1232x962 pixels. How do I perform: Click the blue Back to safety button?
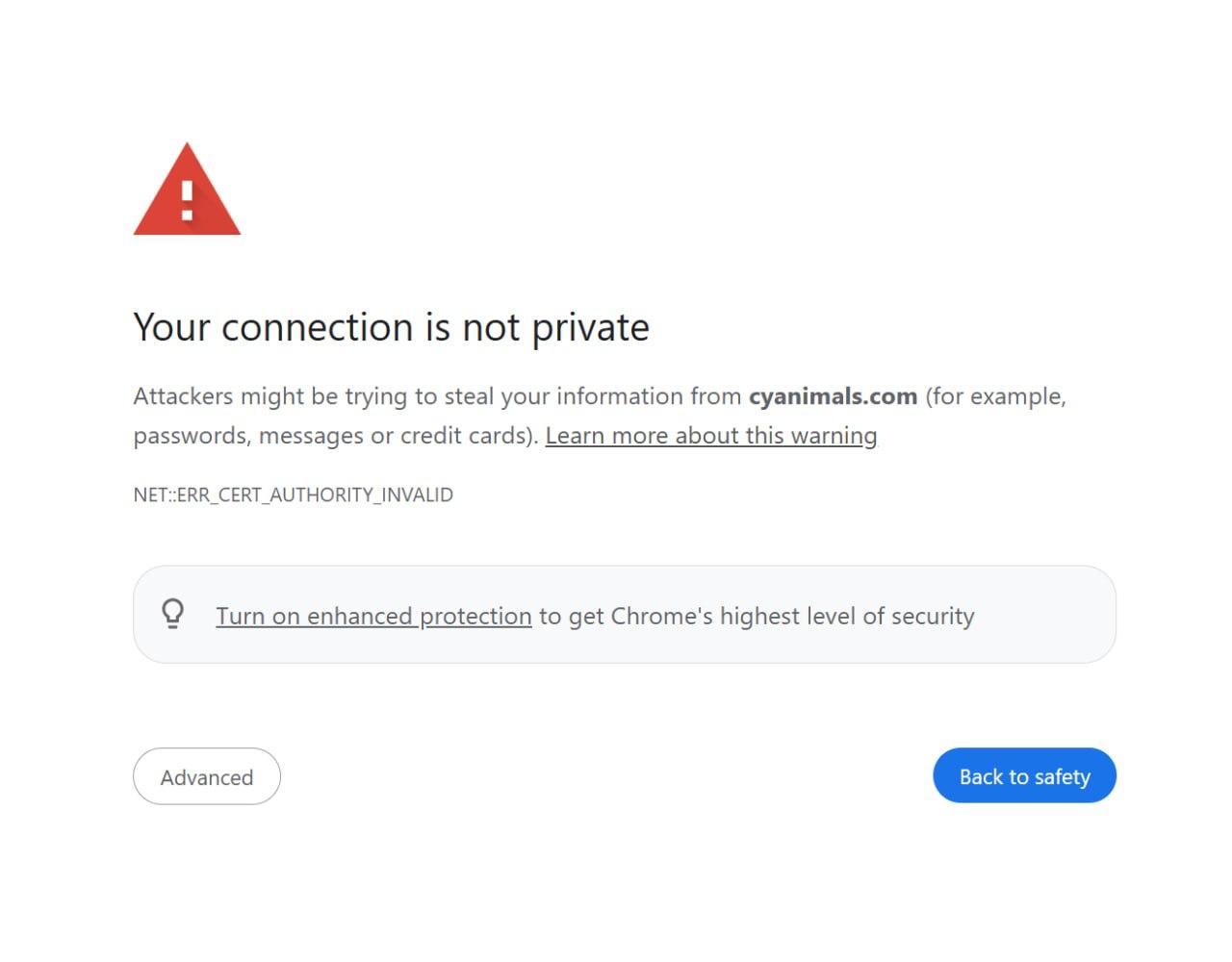click(1024, 776)
